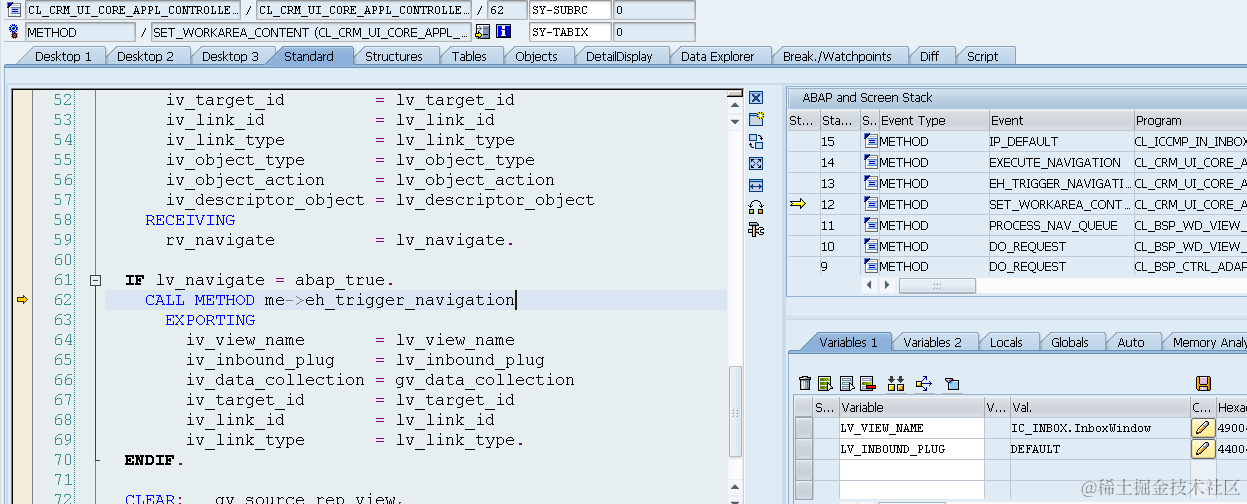This screenshot has height=504, width=1247.
Task: Click the Val. column header
Action: click(1100, 407)
